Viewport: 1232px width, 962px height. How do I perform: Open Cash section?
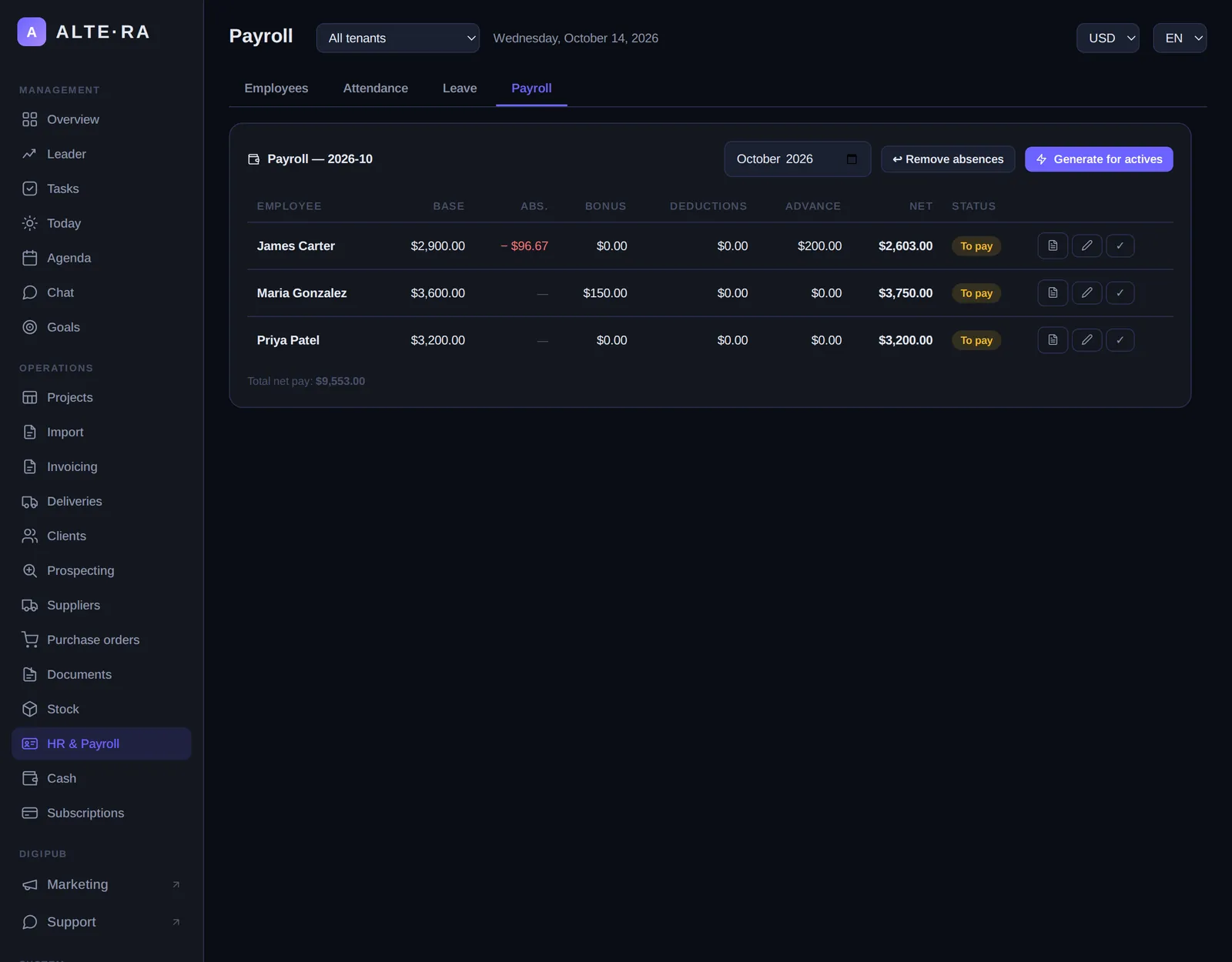(102, 778)
